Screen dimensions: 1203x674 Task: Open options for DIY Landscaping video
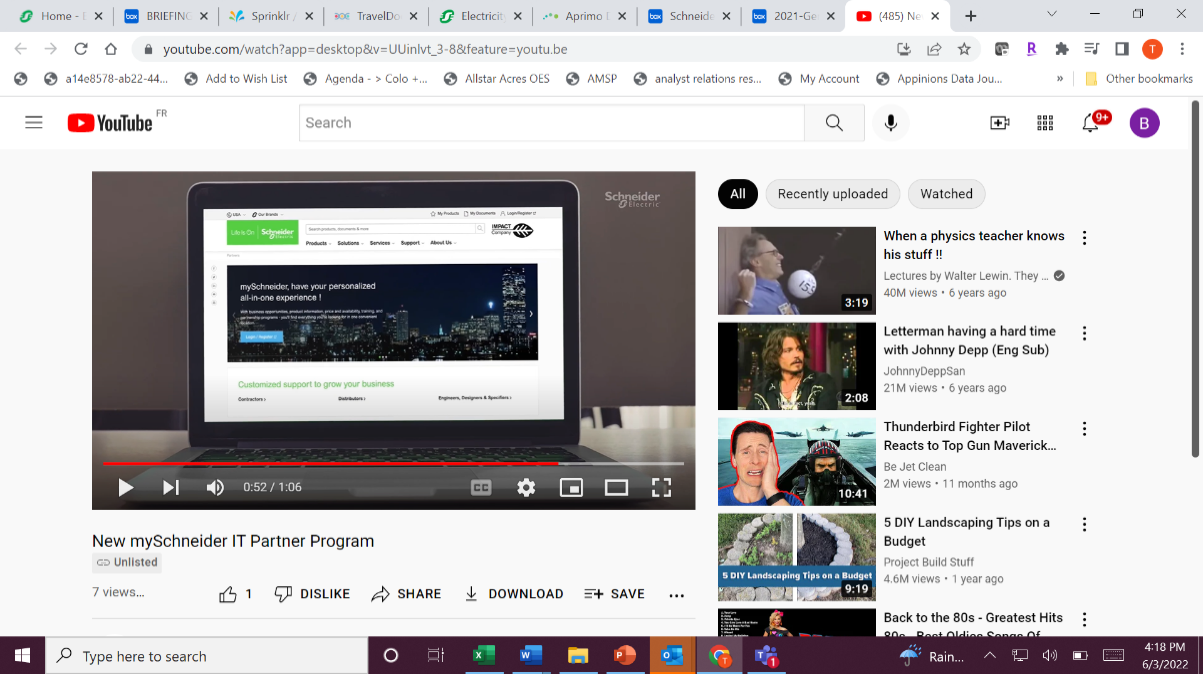click(1084, 524)
